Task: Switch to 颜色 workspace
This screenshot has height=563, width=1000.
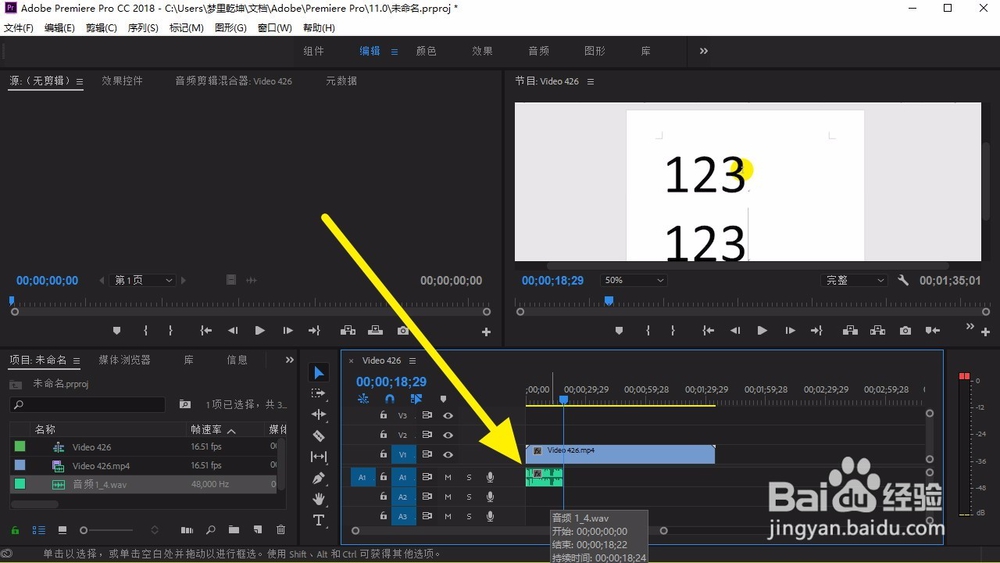Action: coord(426,51)
